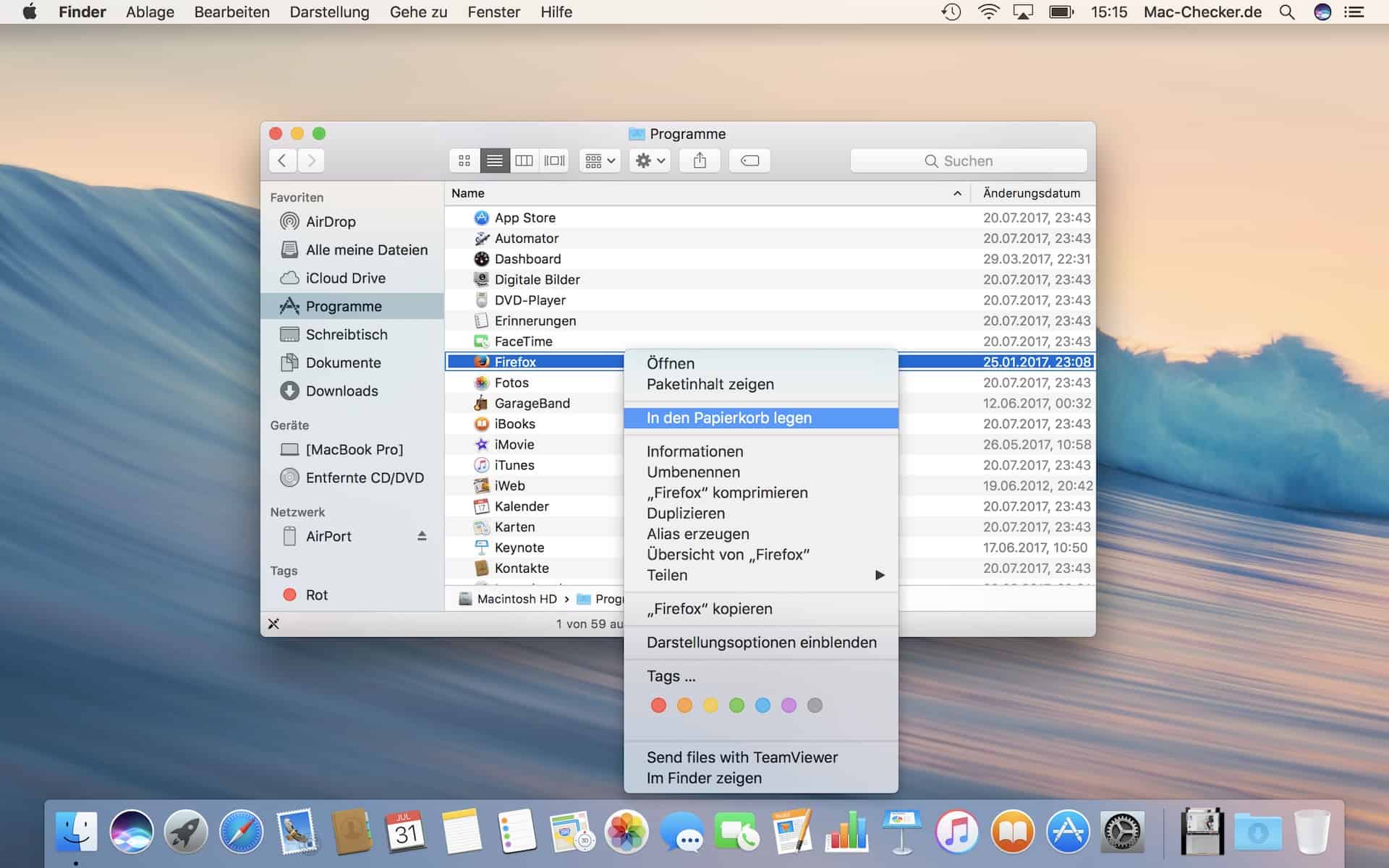Choose Duplizieren in context menu
This screenshot has height=868, width=1389.
click(x=761, y=513)
